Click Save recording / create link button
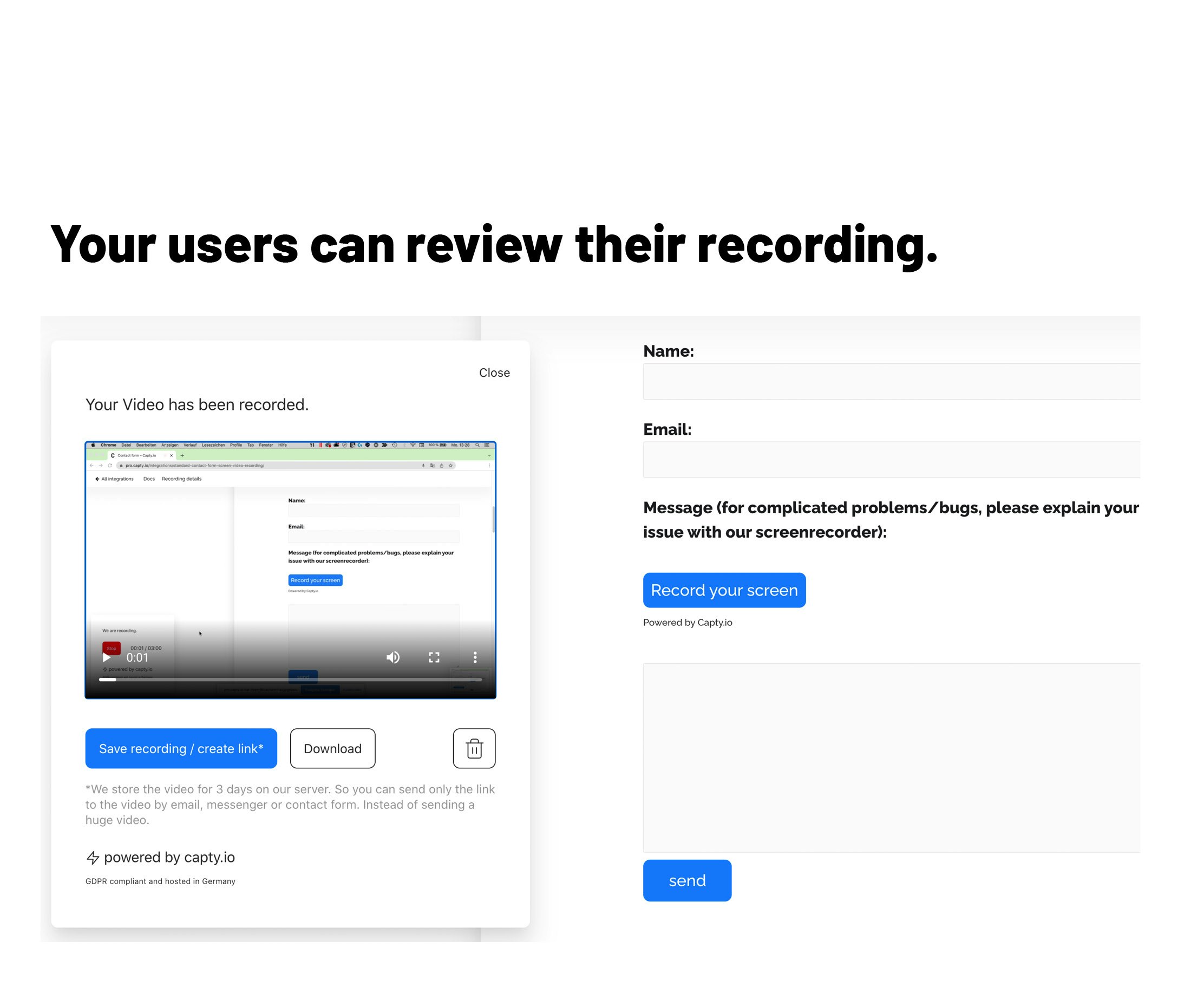 [x=181, y=749]
